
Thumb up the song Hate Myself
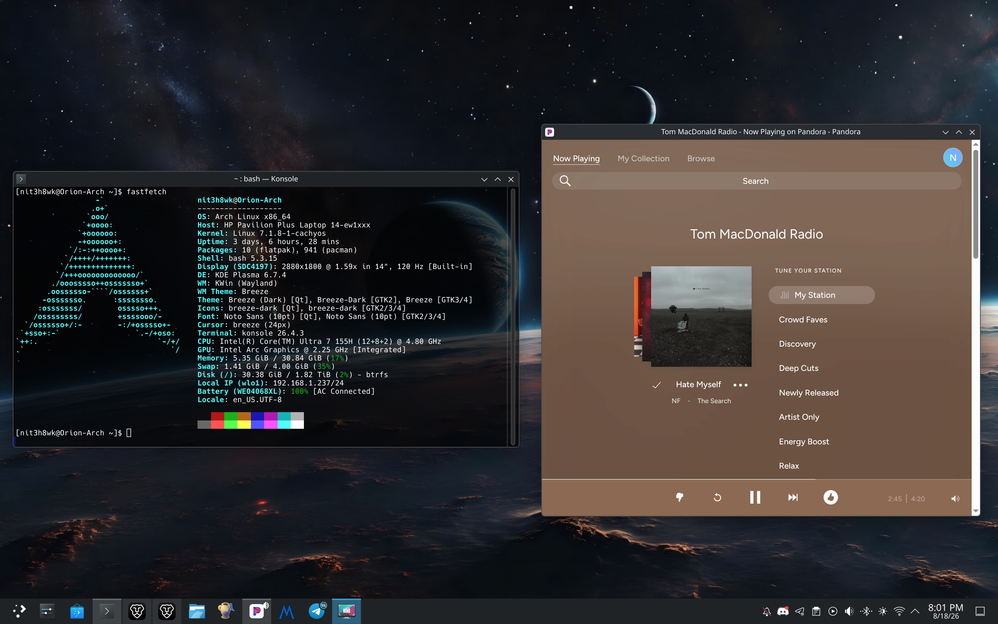click(x=831, y=497)
